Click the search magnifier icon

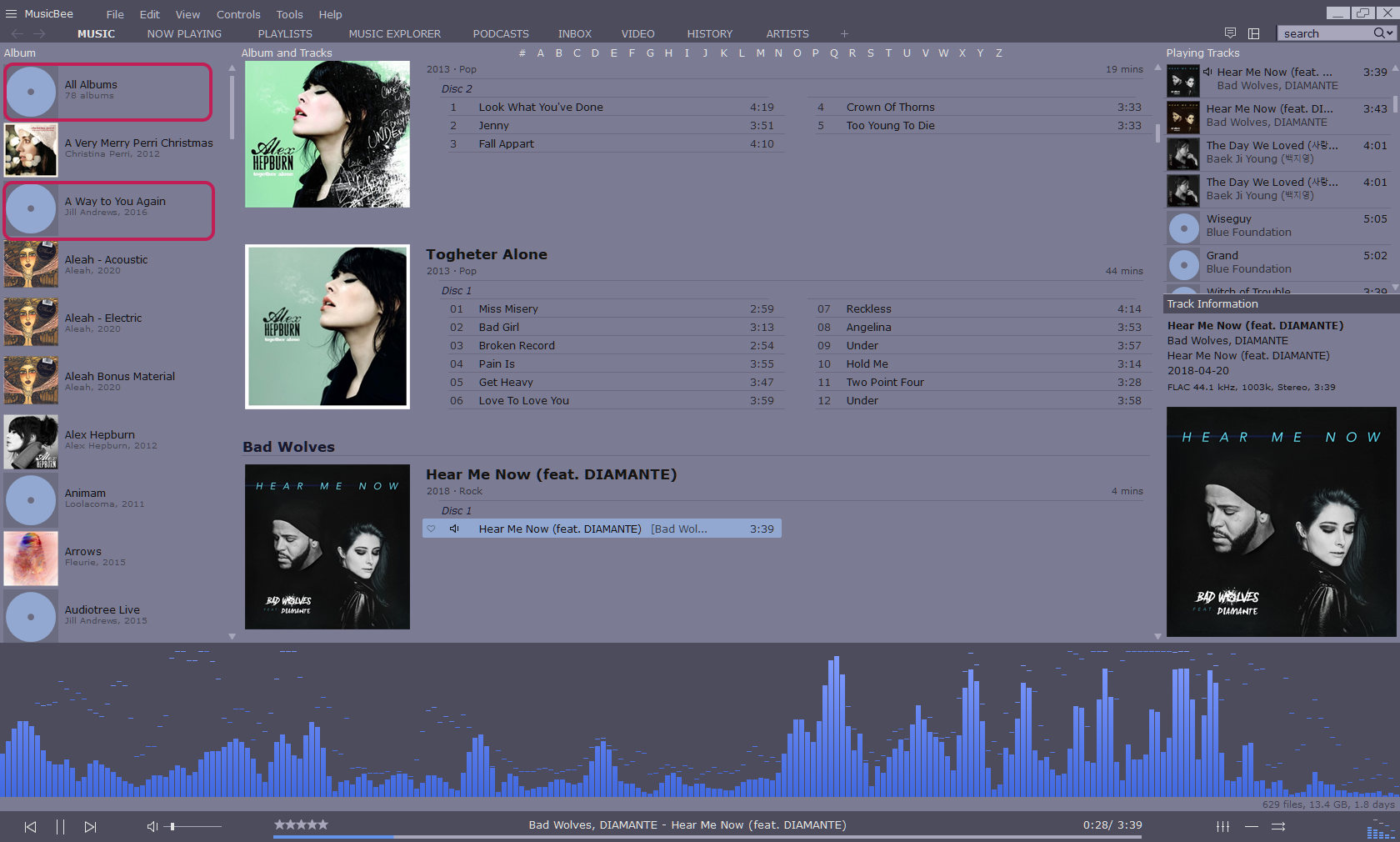pos(1379,33)
